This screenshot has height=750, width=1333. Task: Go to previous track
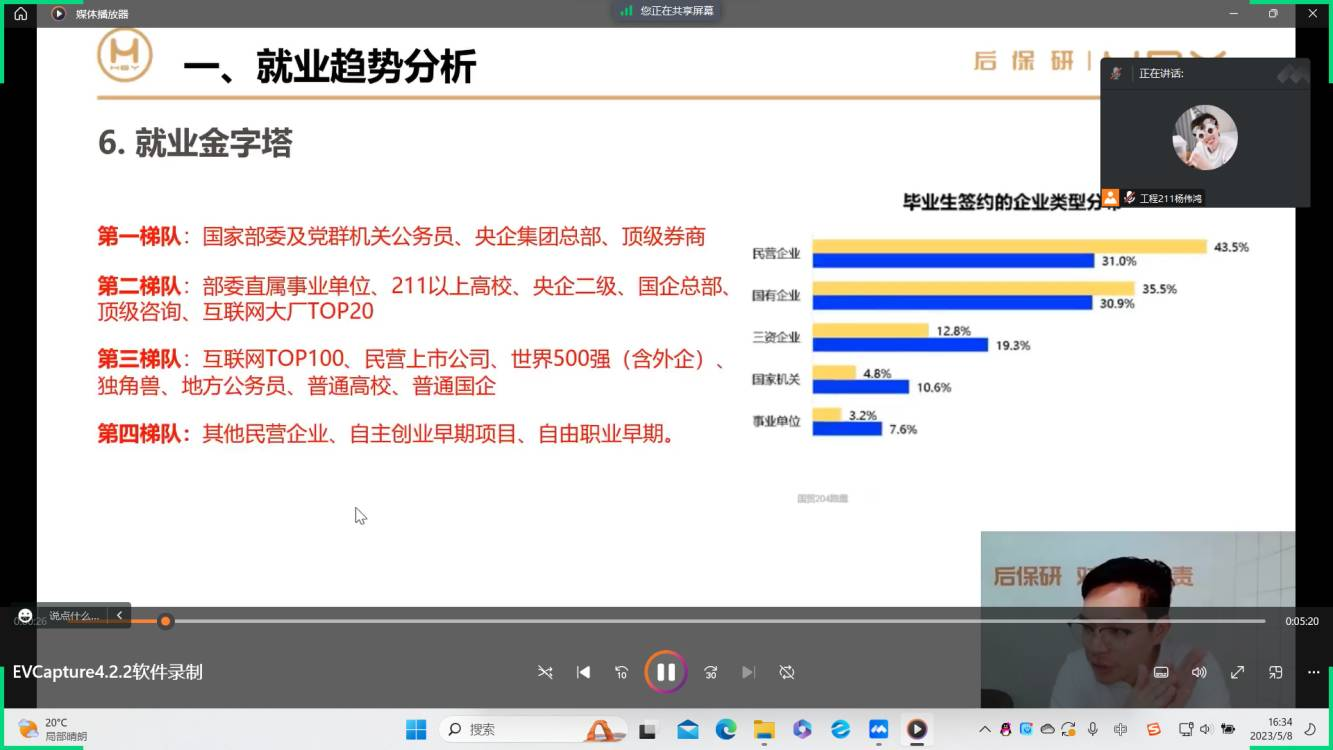pos(583,672)
